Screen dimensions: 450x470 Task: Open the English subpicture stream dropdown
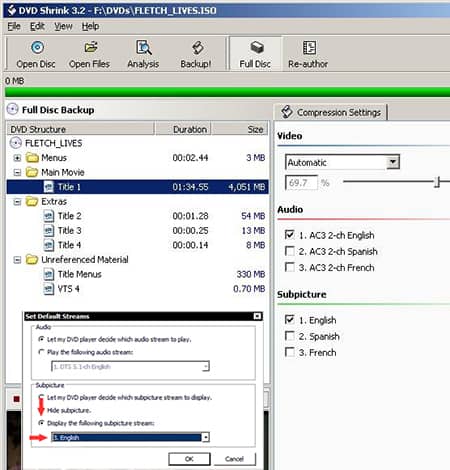[x=206, y=437]
